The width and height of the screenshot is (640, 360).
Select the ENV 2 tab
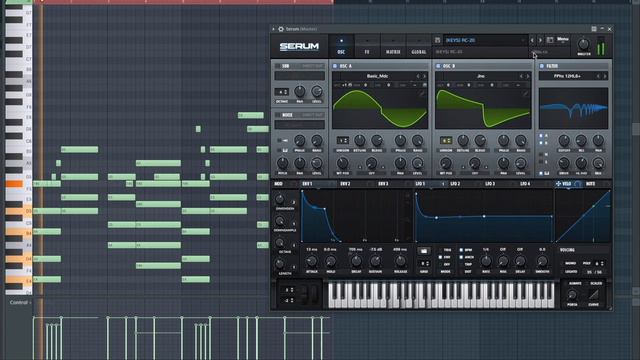click(345, 184)
